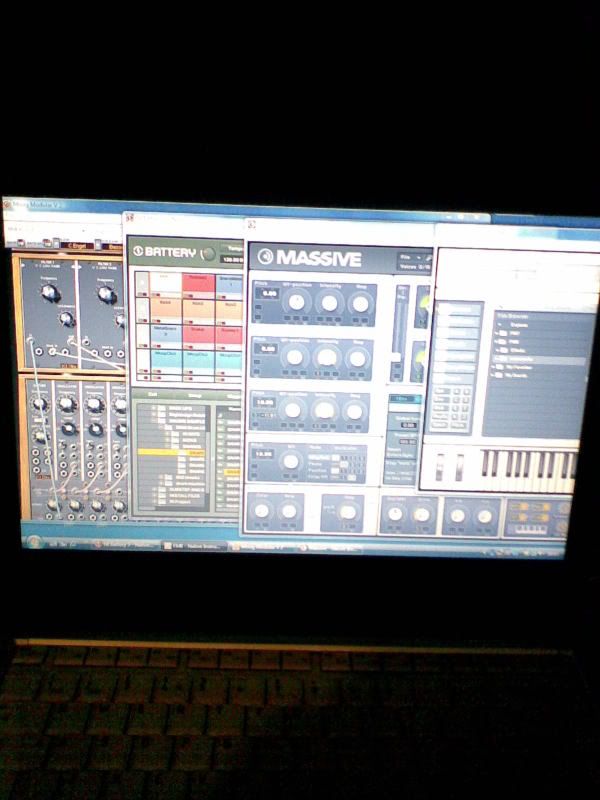Click Massive noise Color knob

coord(262,510)
